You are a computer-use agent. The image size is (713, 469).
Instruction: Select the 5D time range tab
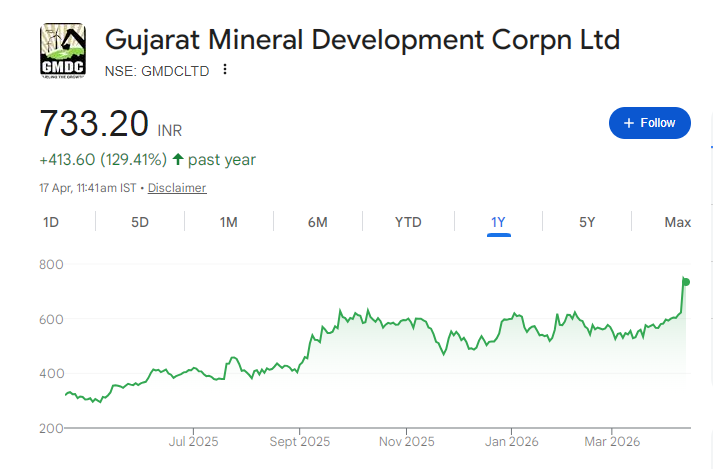pyautogui.click(x=140, y=222)
